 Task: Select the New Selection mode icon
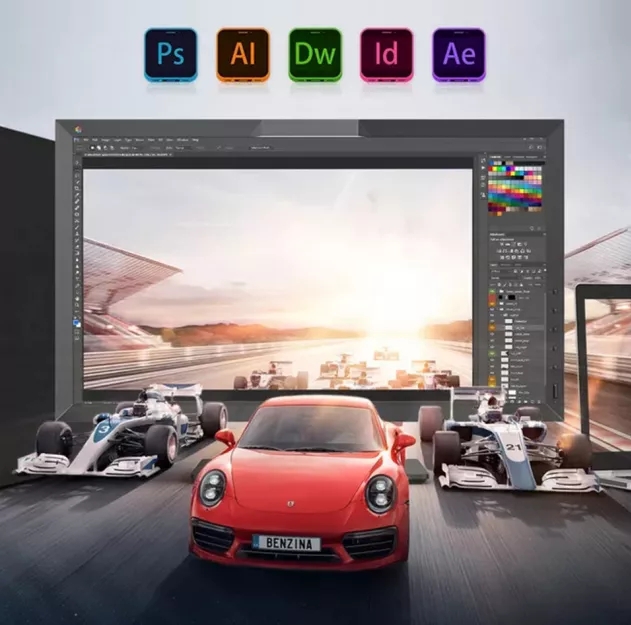click(x=93, y=148)
